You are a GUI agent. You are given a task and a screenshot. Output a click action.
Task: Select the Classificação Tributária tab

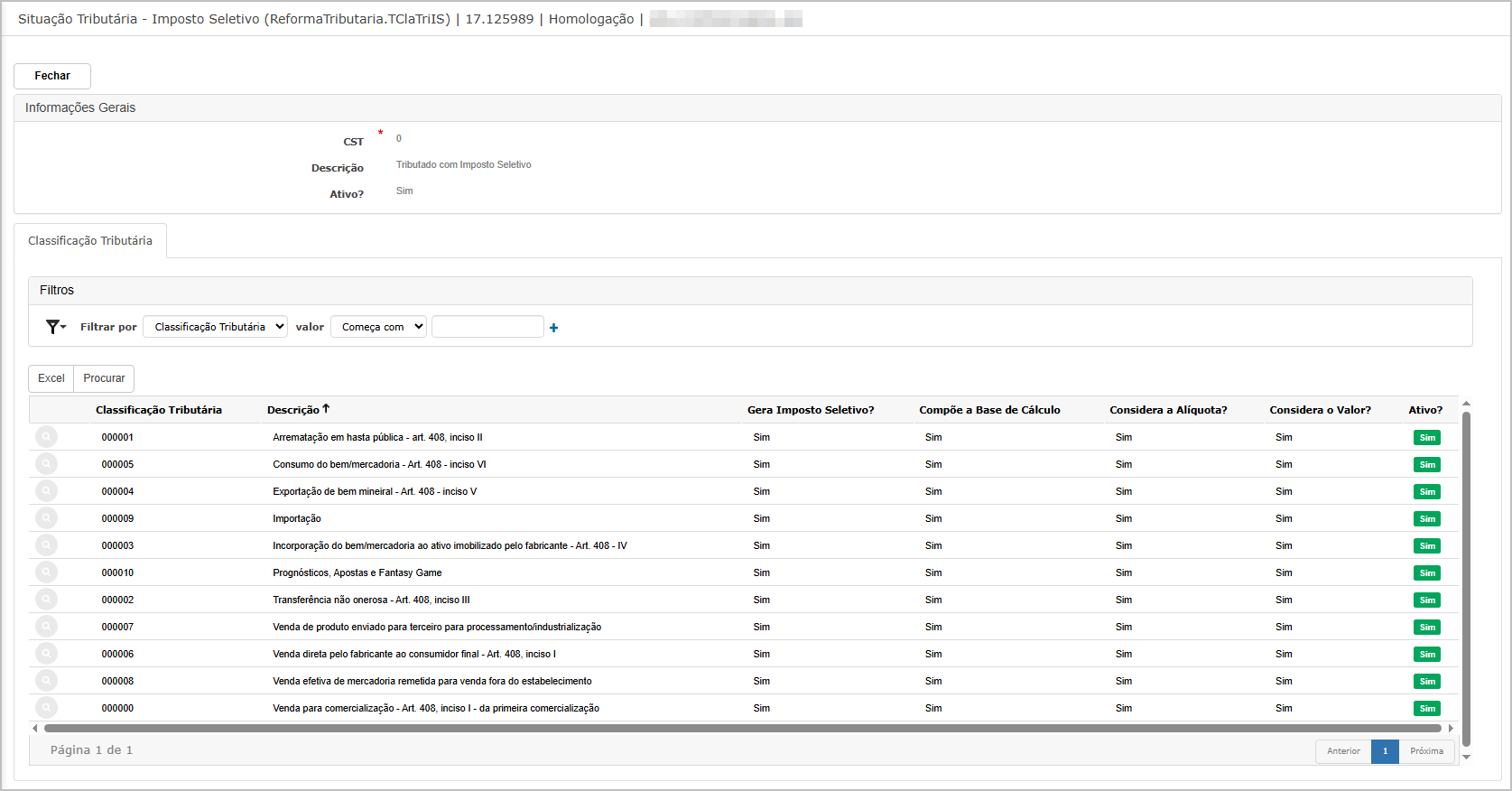pos(90,241)
